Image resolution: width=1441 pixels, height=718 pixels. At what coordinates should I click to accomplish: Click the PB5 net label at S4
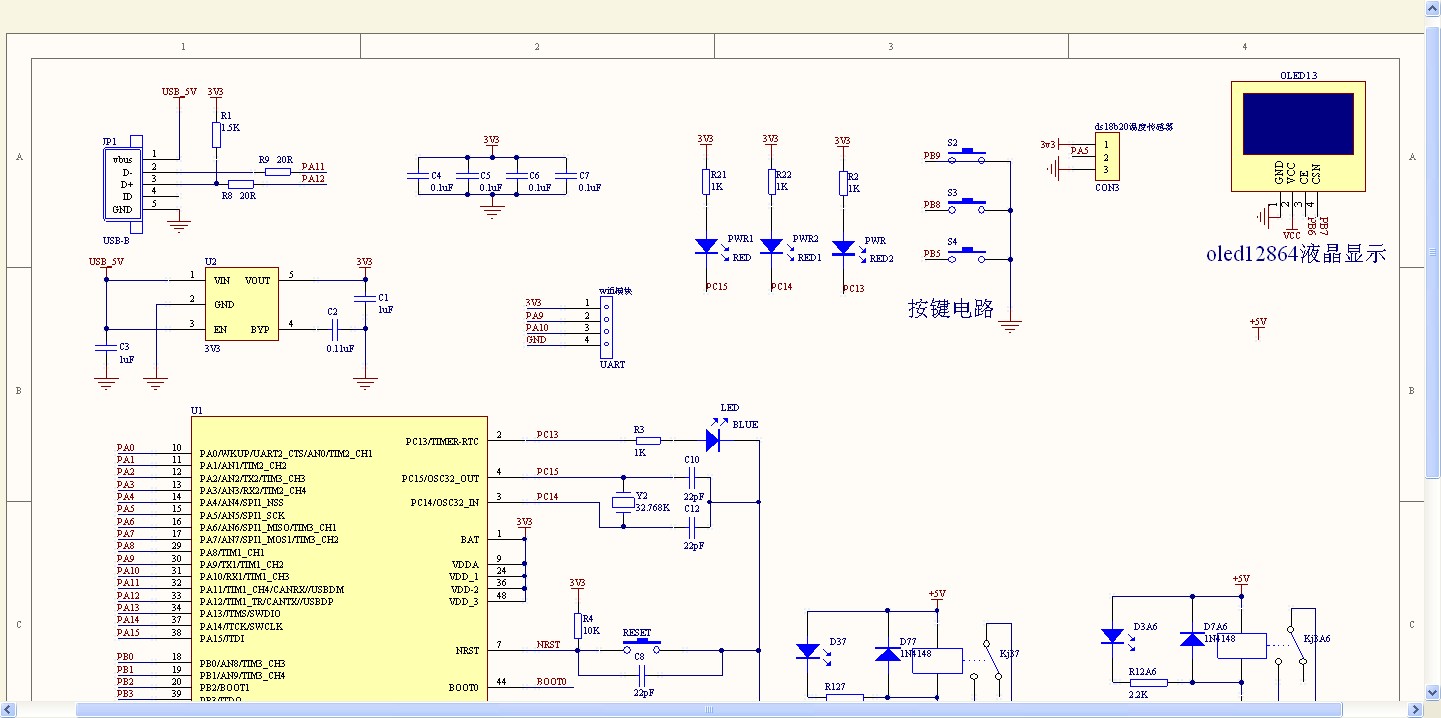tap(931, 254)
